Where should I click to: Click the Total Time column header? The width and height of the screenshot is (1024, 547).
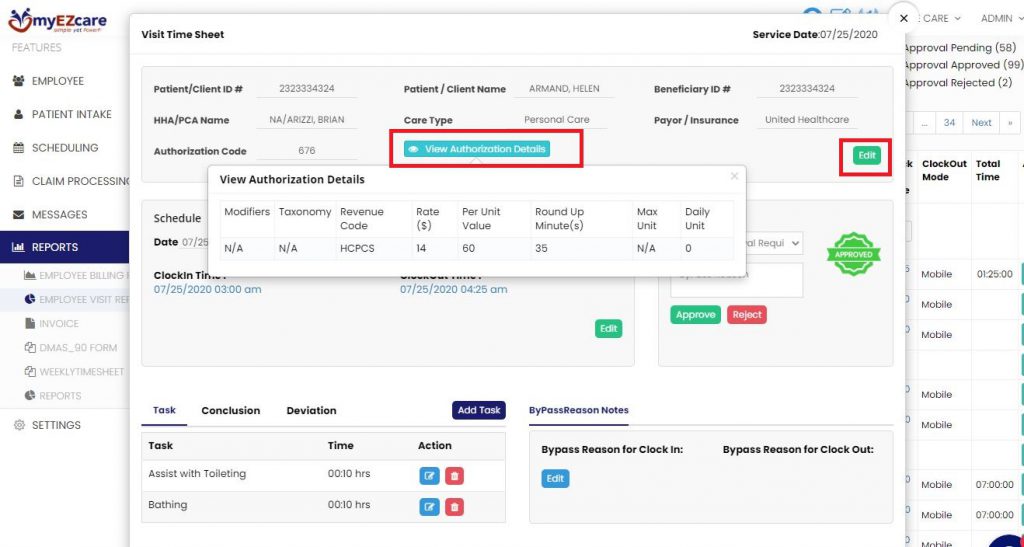tap(988, 170)
